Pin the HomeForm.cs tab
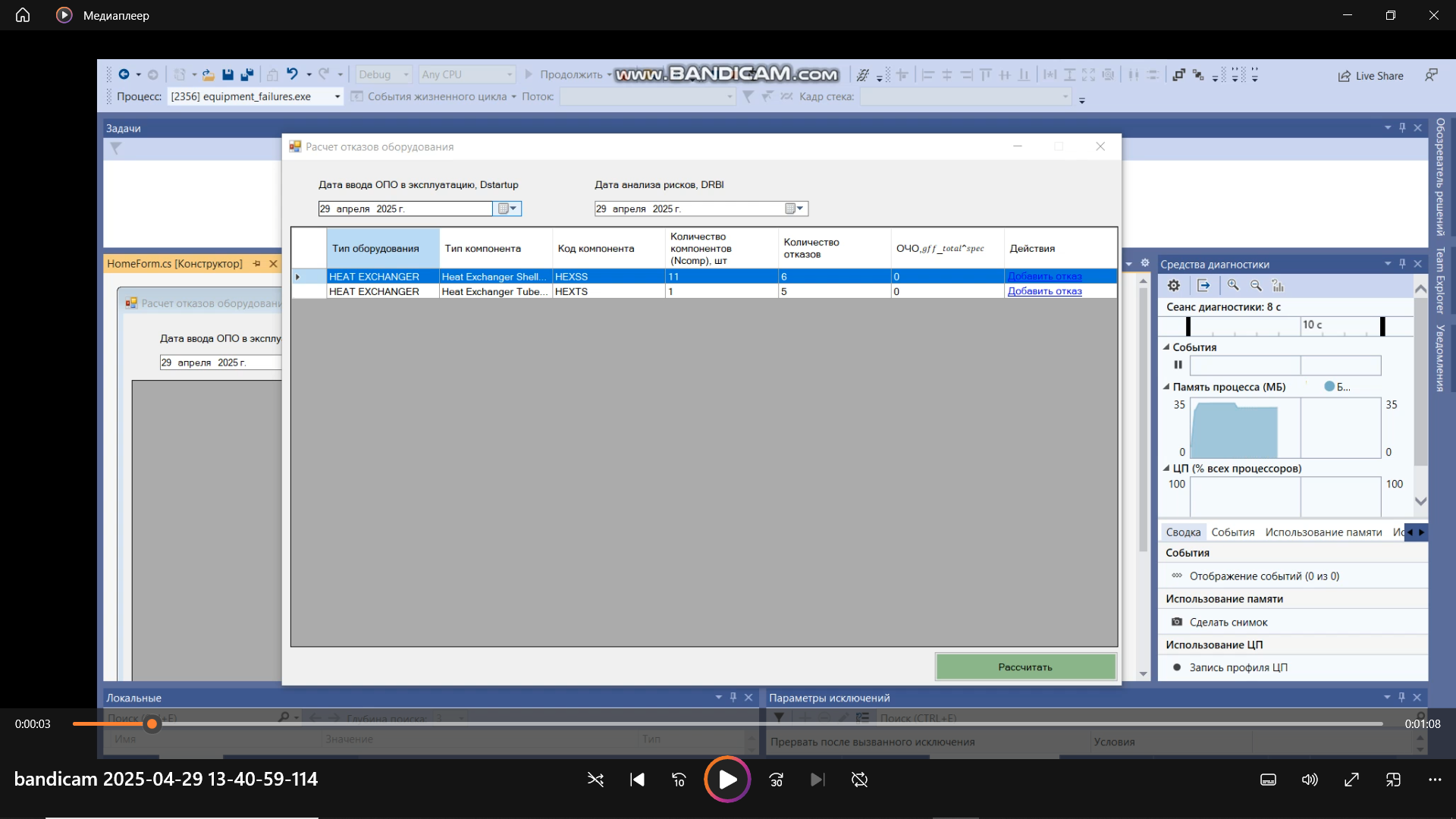 [x=257, y=264]
